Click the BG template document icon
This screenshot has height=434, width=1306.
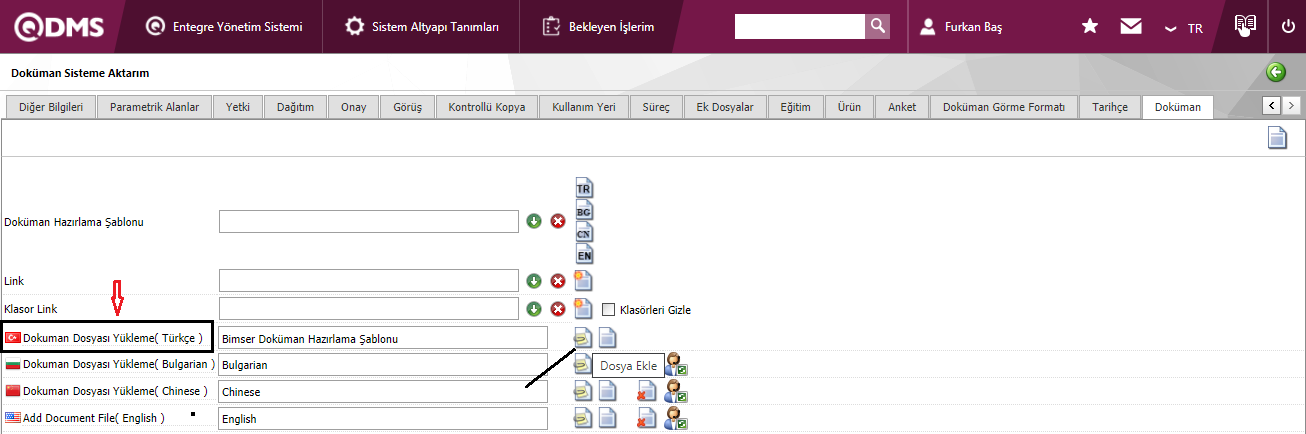585,210
